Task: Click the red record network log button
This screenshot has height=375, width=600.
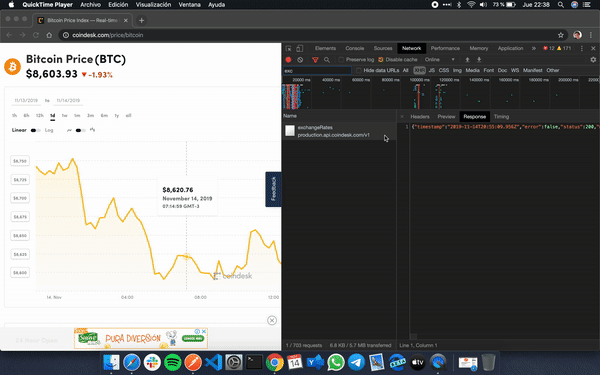Action: 289,60
